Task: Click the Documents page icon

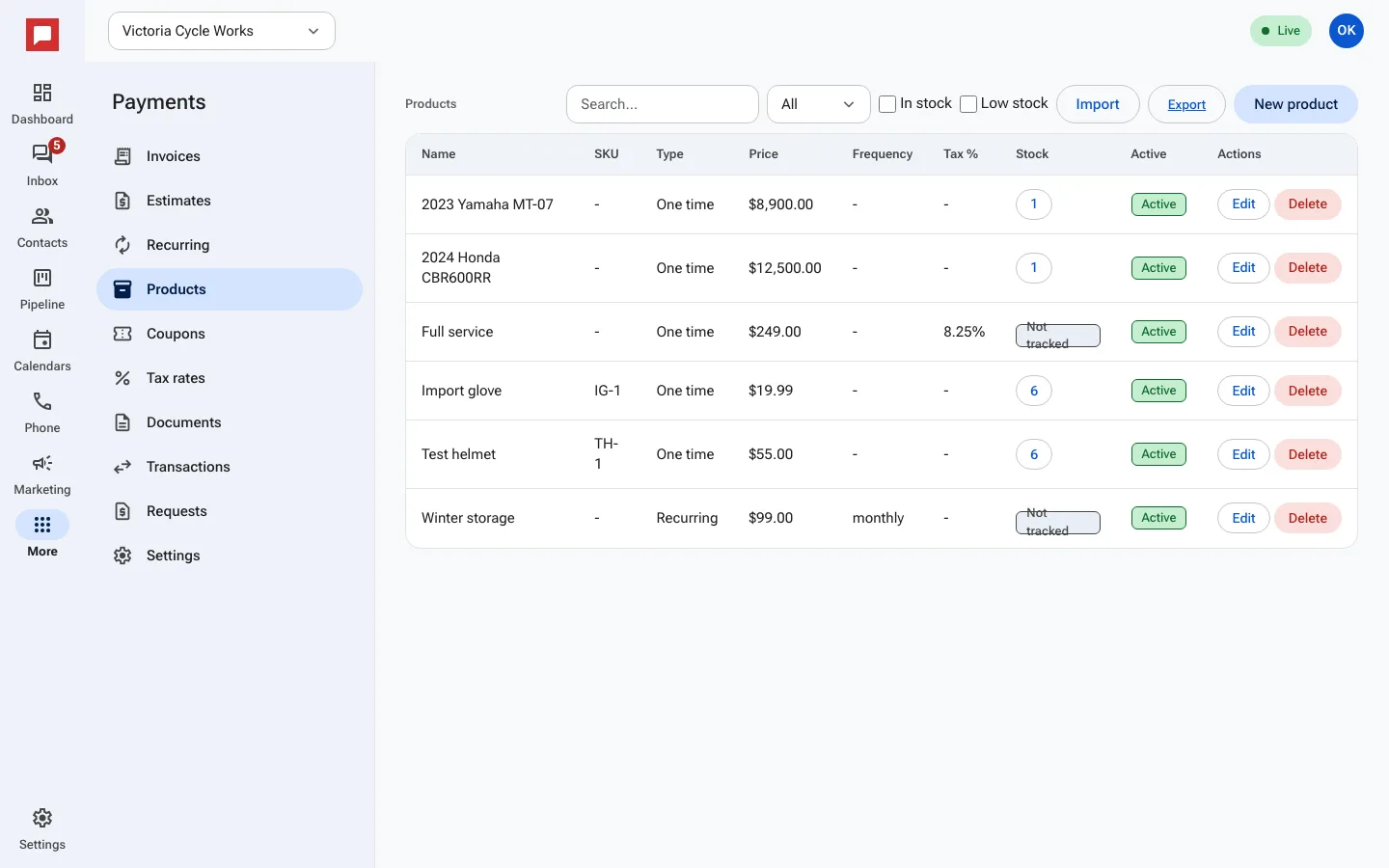Action: pyautogui.click(x=123, y=422)
